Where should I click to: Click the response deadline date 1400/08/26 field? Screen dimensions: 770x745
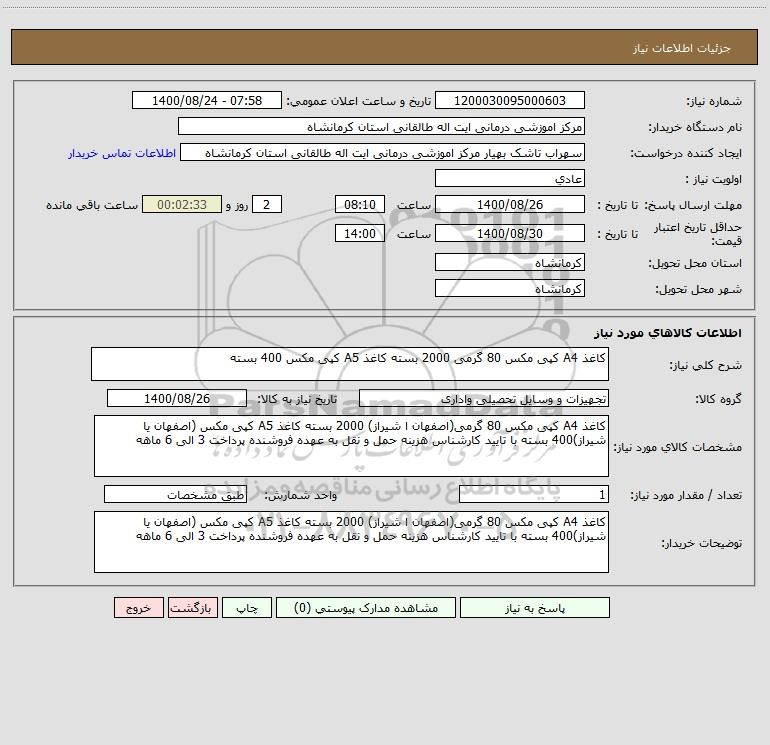510,204
